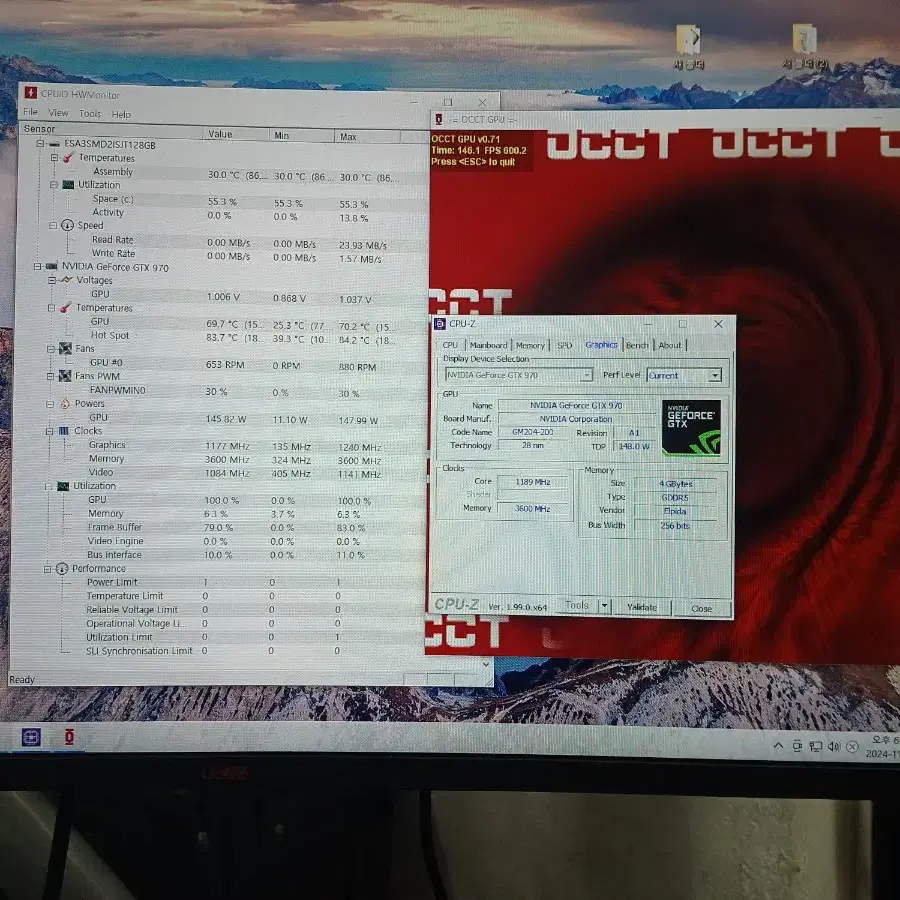Click the OCCT GPU window title icon
This screenshot has width=900, height=900.
[x=439, y=119]
